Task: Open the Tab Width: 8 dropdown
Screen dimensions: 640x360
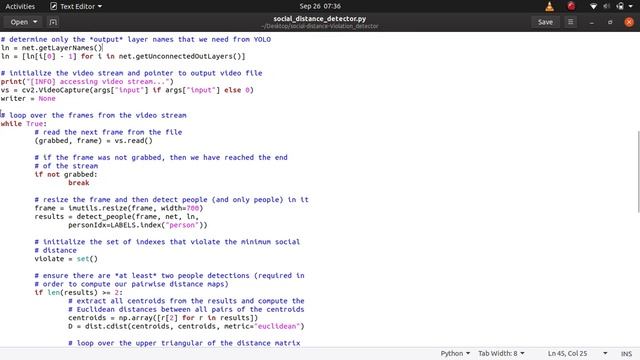Action: point(501,353)
